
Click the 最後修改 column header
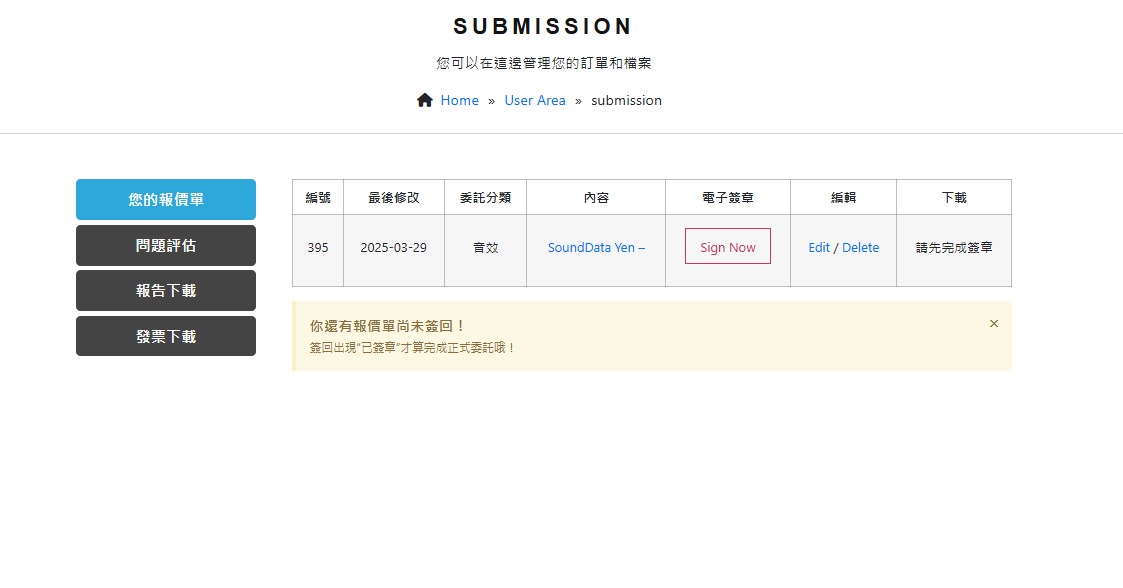[x=394, y=197]
